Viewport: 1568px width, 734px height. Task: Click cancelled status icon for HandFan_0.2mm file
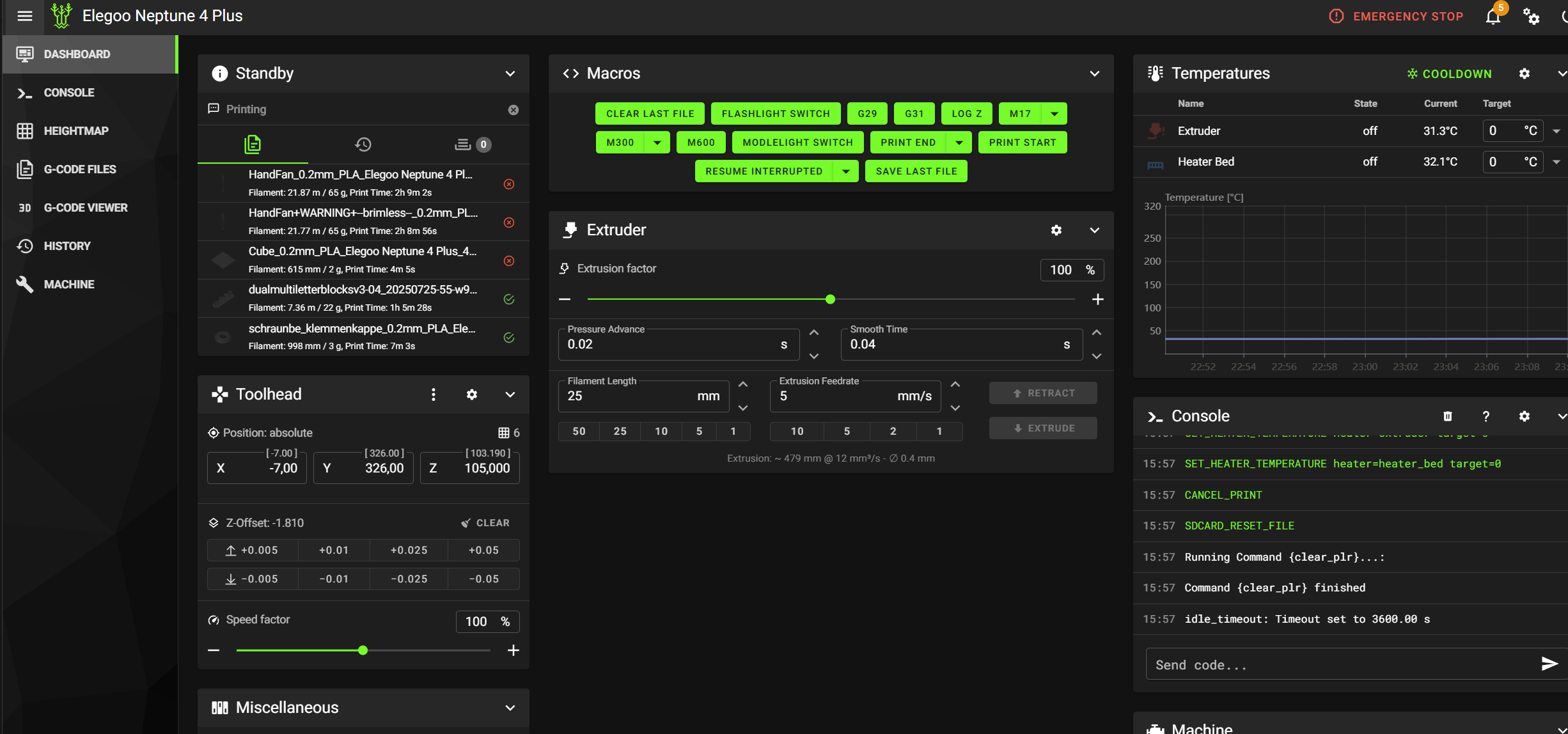coord(509,184)
